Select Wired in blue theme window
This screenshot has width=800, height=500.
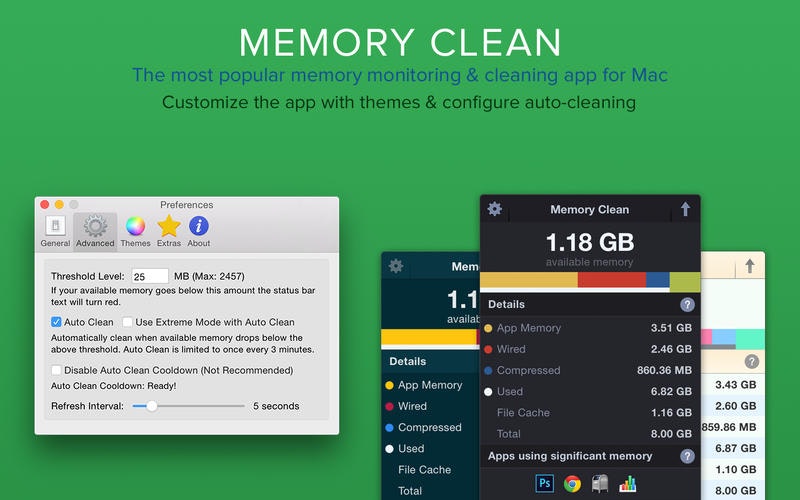point(412,406)
